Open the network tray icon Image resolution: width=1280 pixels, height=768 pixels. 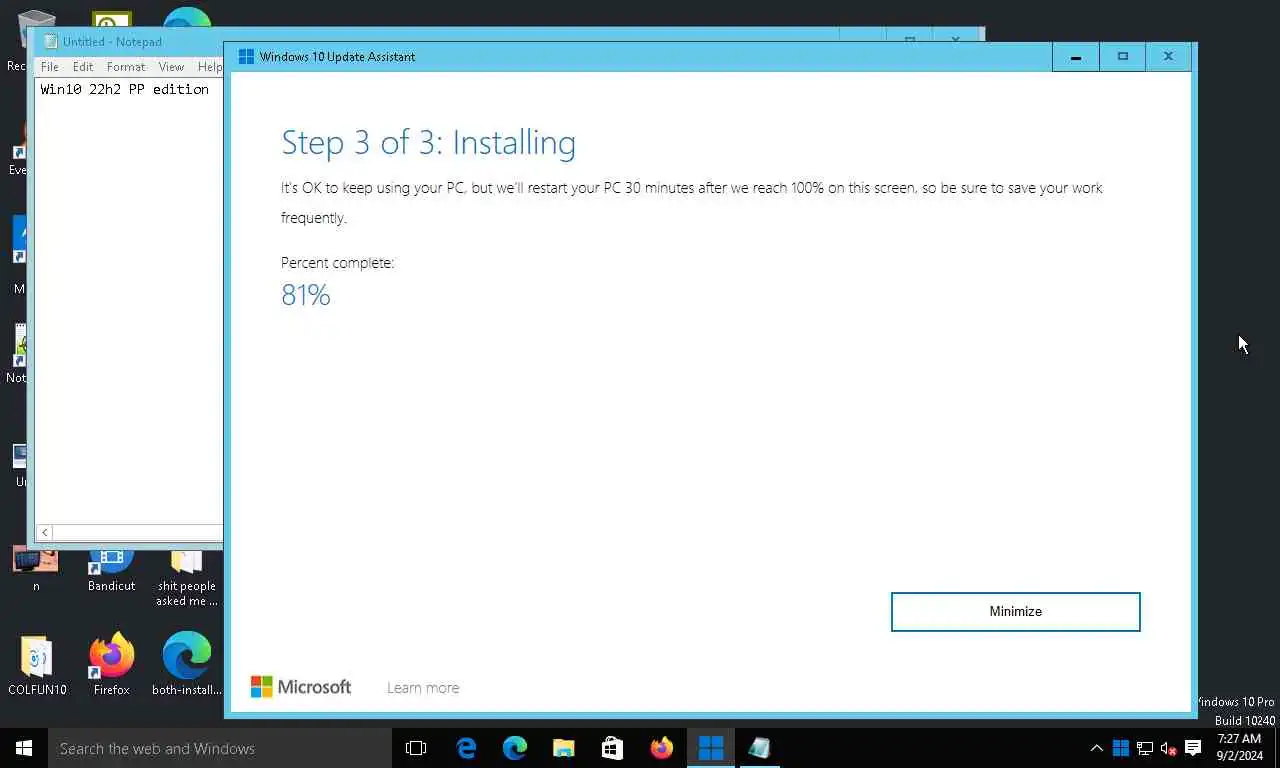coord(1145,748)
